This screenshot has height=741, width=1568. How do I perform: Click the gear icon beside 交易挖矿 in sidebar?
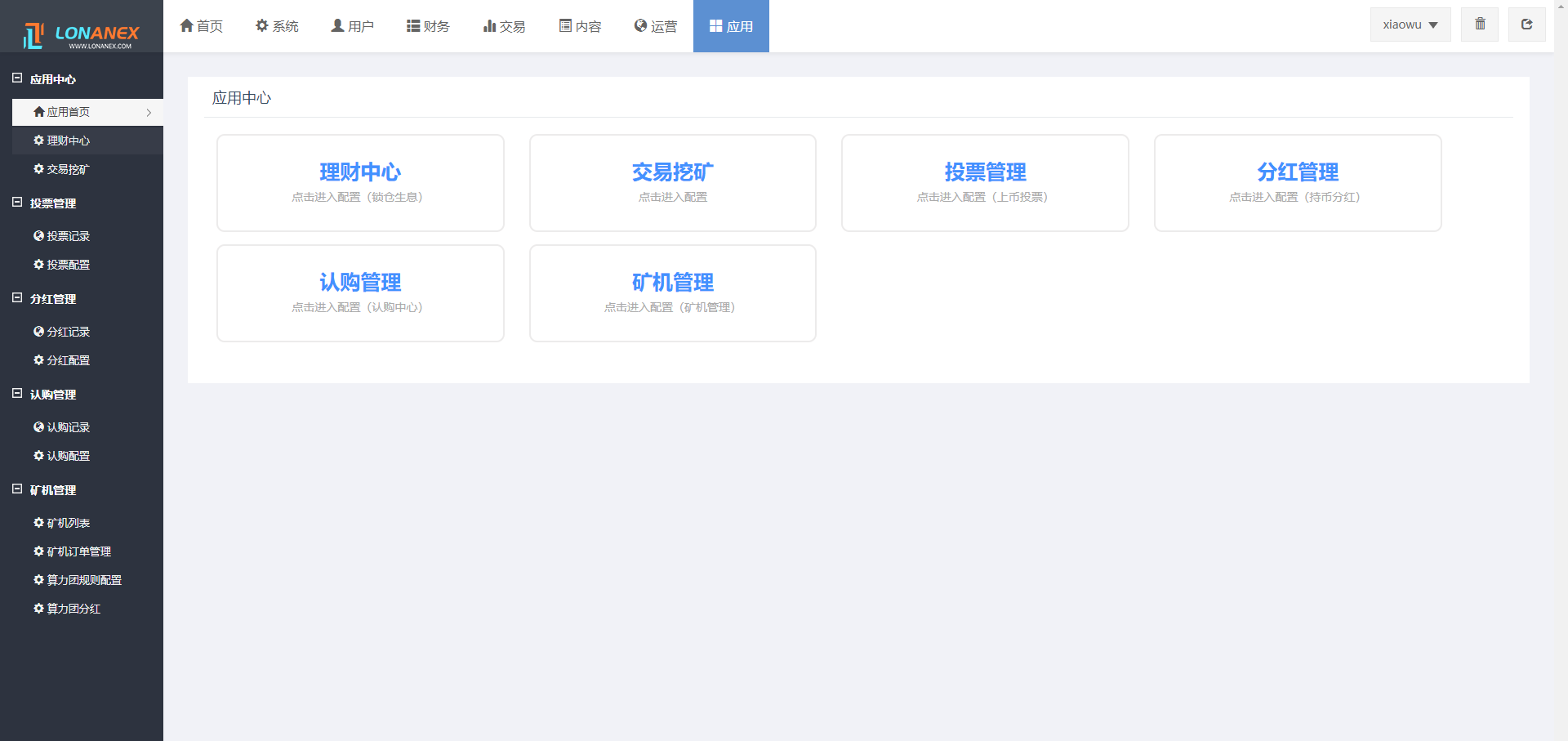tap(38, 169)
